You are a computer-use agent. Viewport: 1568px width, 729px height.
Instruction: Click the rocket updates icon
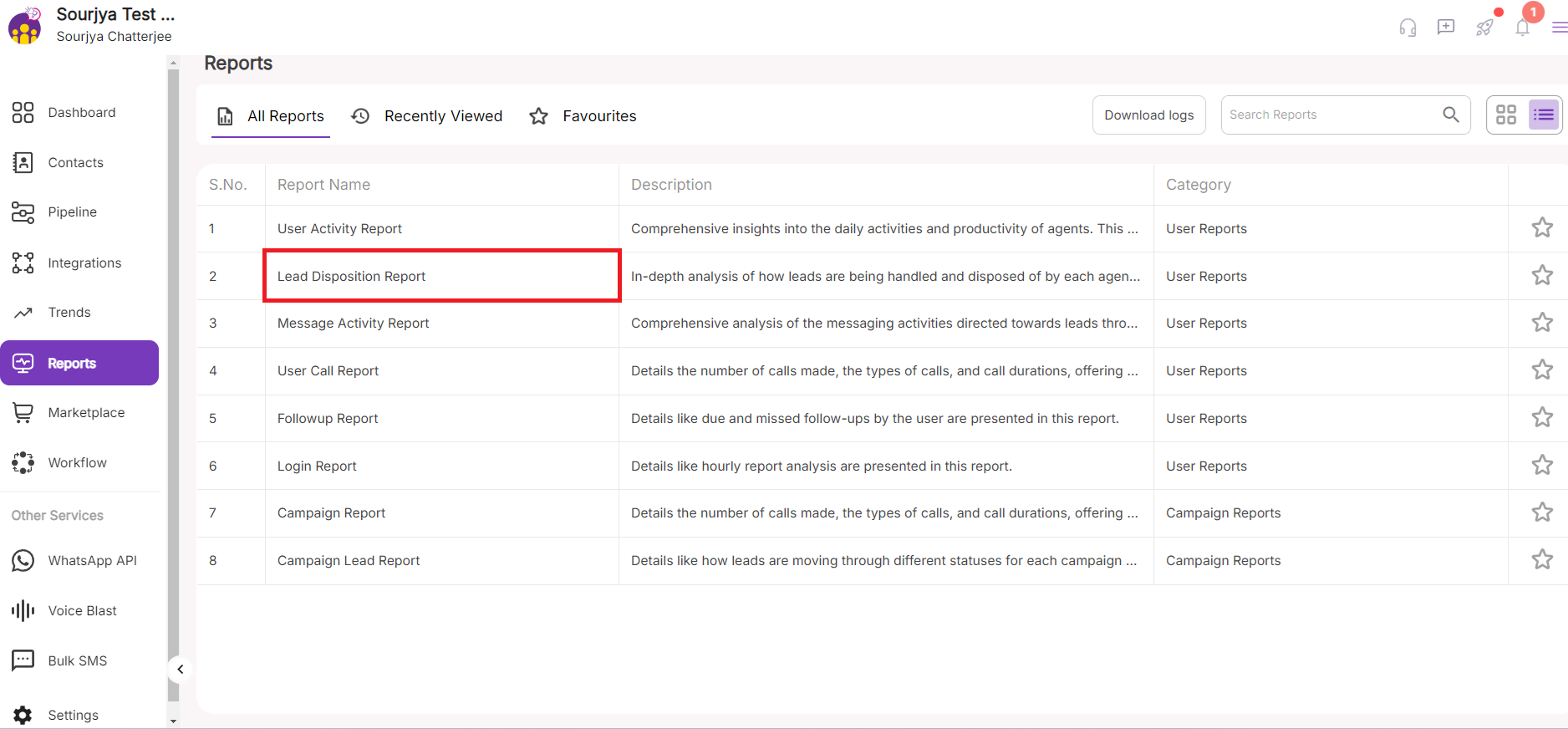click(1484, 28)
